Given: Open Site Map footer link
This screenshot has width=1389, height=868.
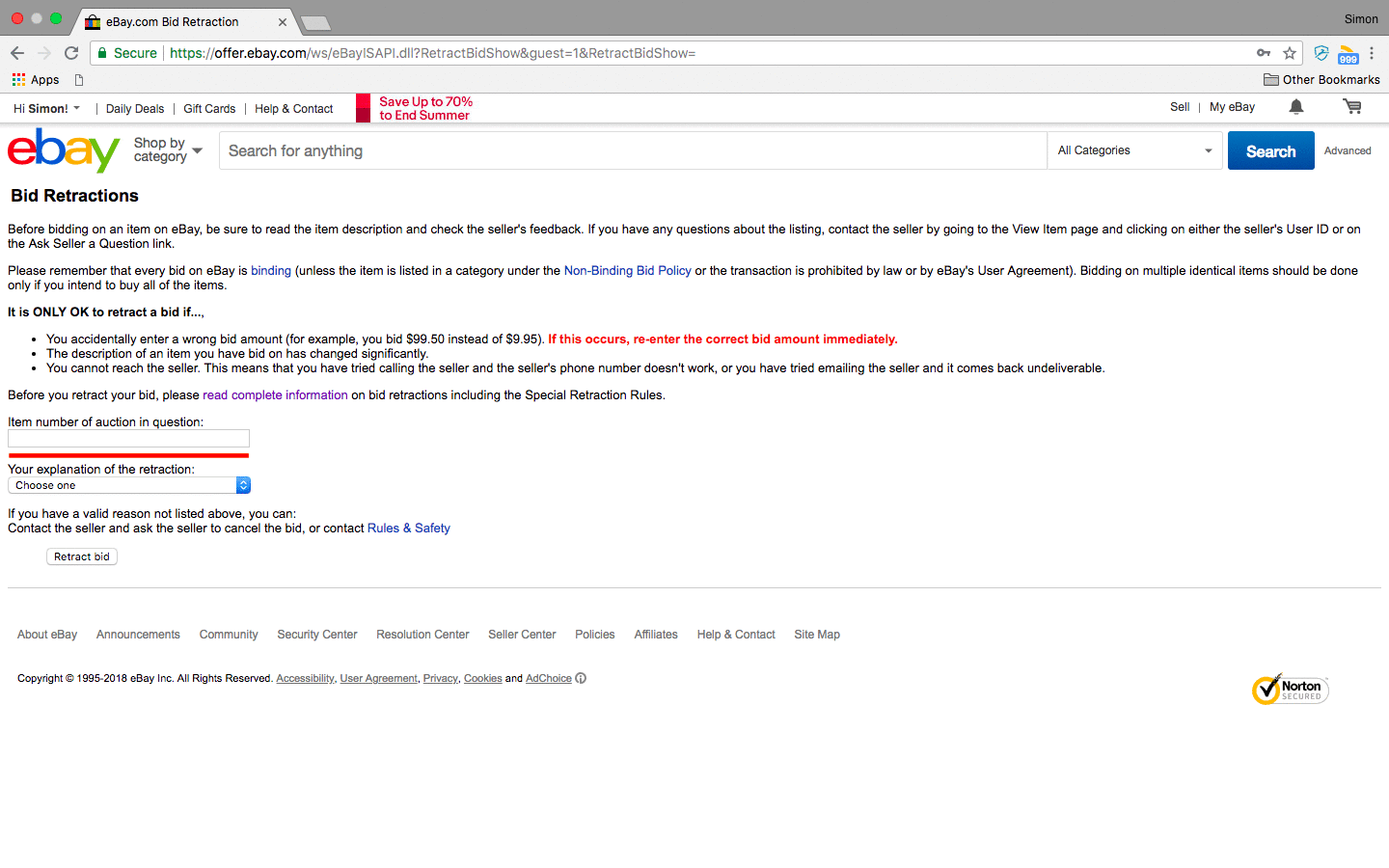Looking at the screenshot, I should (x=817, y=635).
